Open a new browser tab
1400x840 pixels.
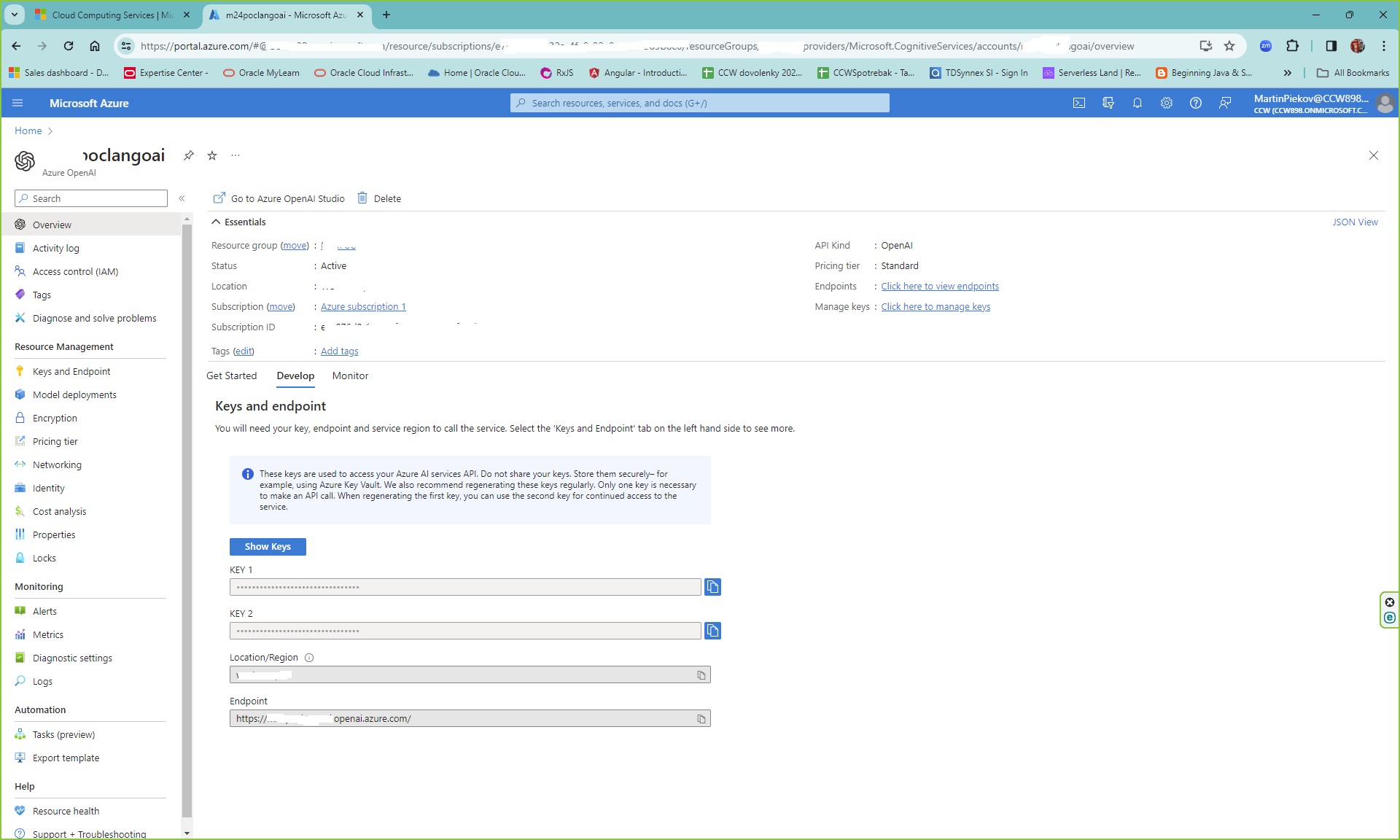click(386, 15)
